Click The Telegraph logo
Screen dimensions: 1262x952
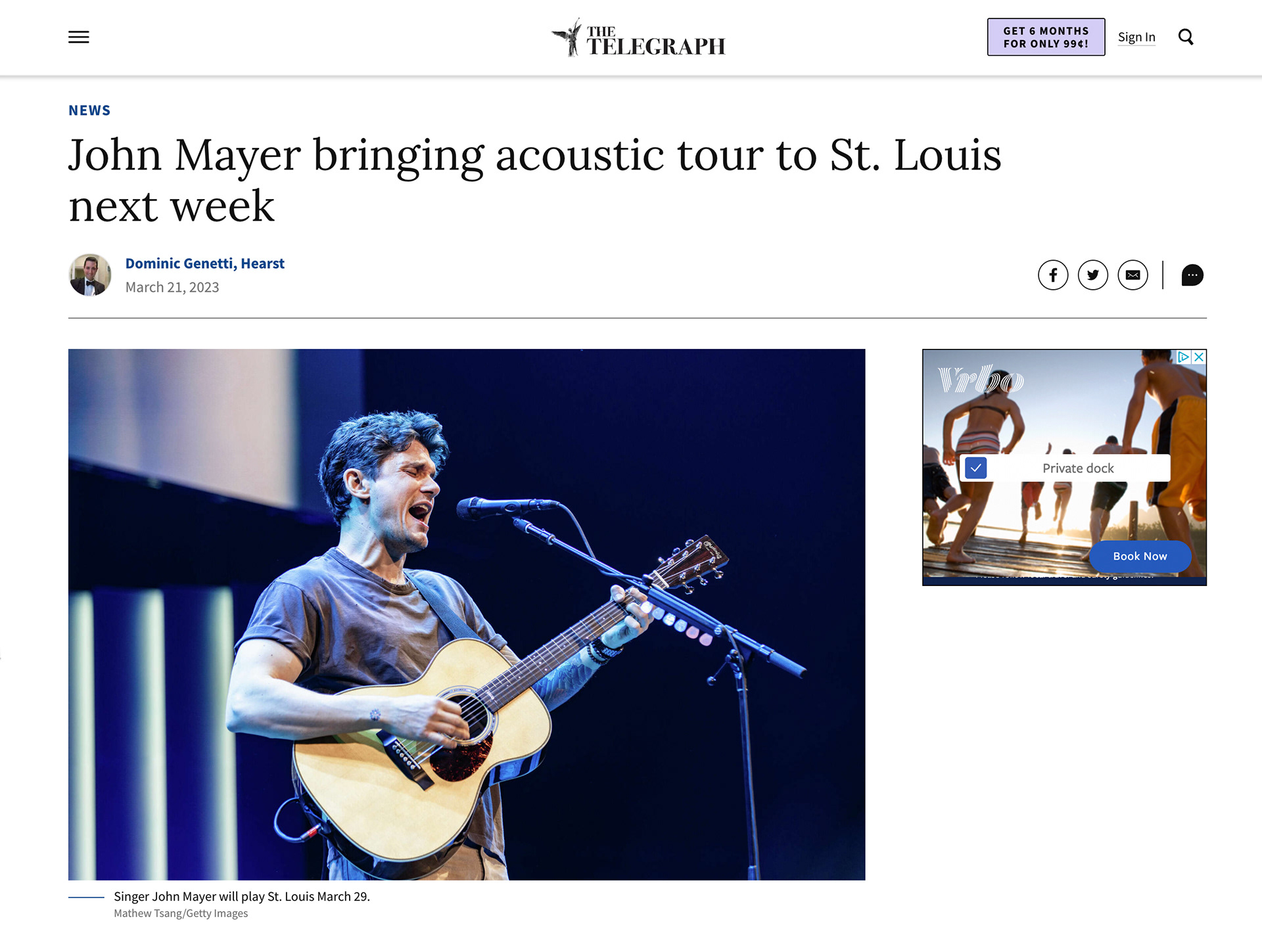coord(638,37)
